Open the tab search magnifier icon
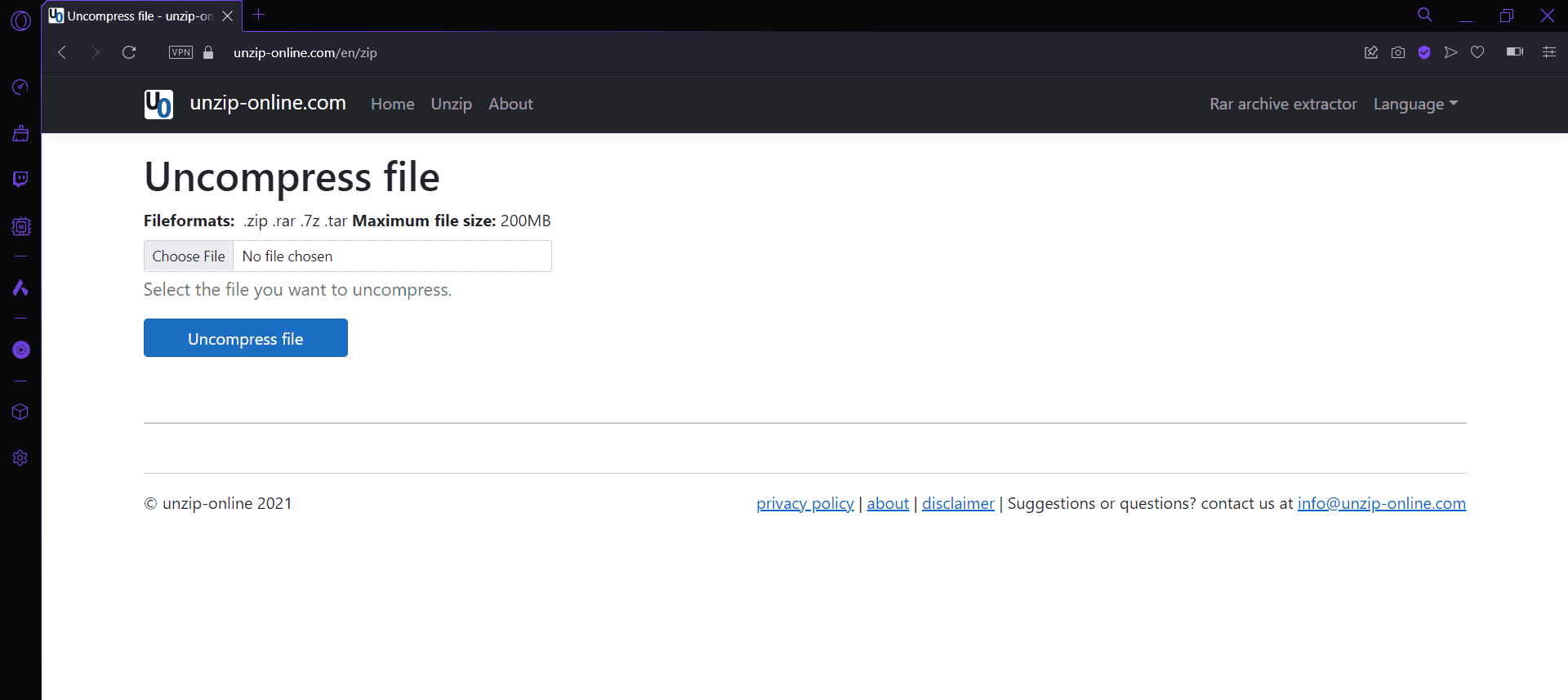 tap(1425, 15)
